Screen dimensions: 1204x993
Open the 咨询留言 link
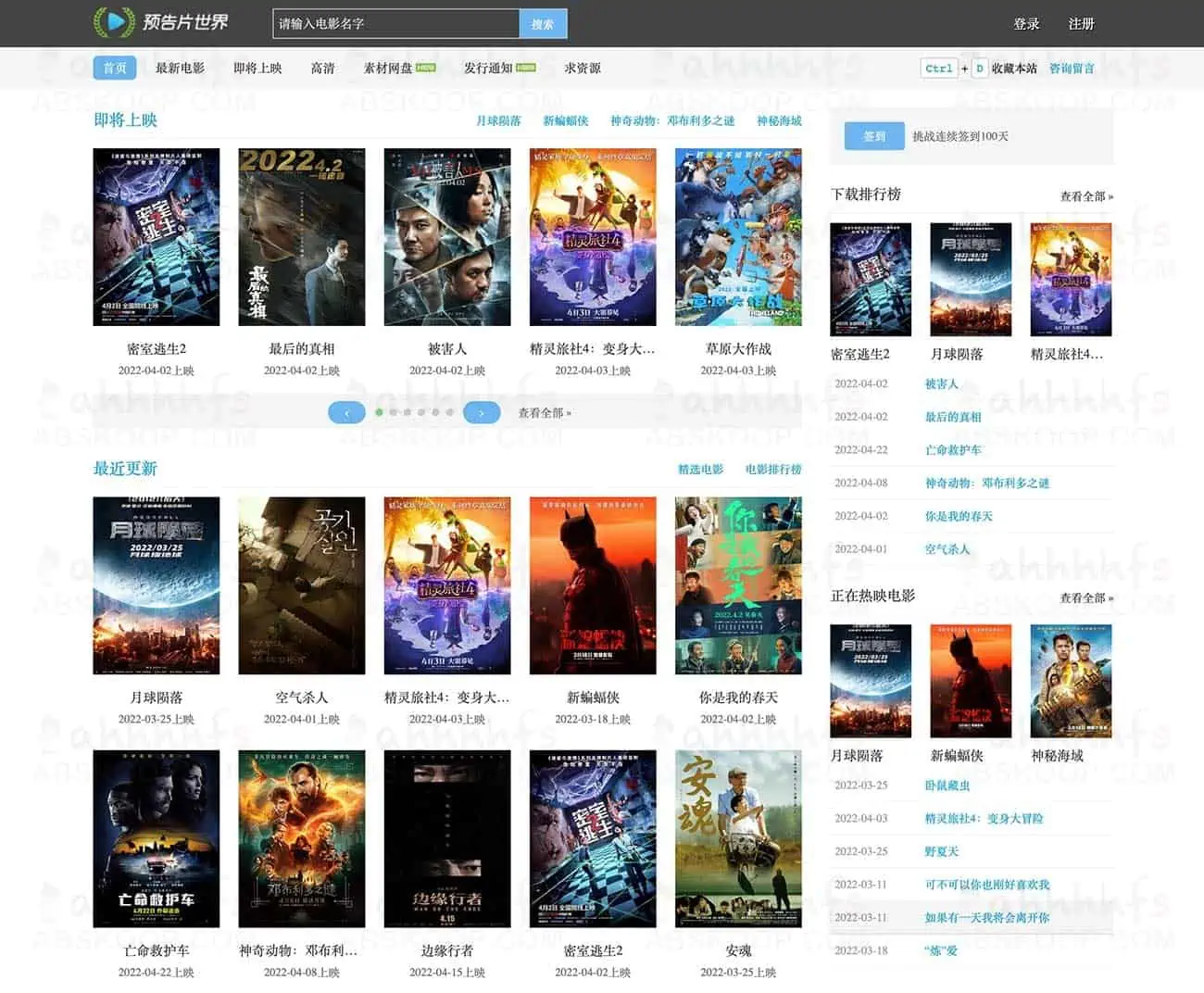[x=1072, y=69]
